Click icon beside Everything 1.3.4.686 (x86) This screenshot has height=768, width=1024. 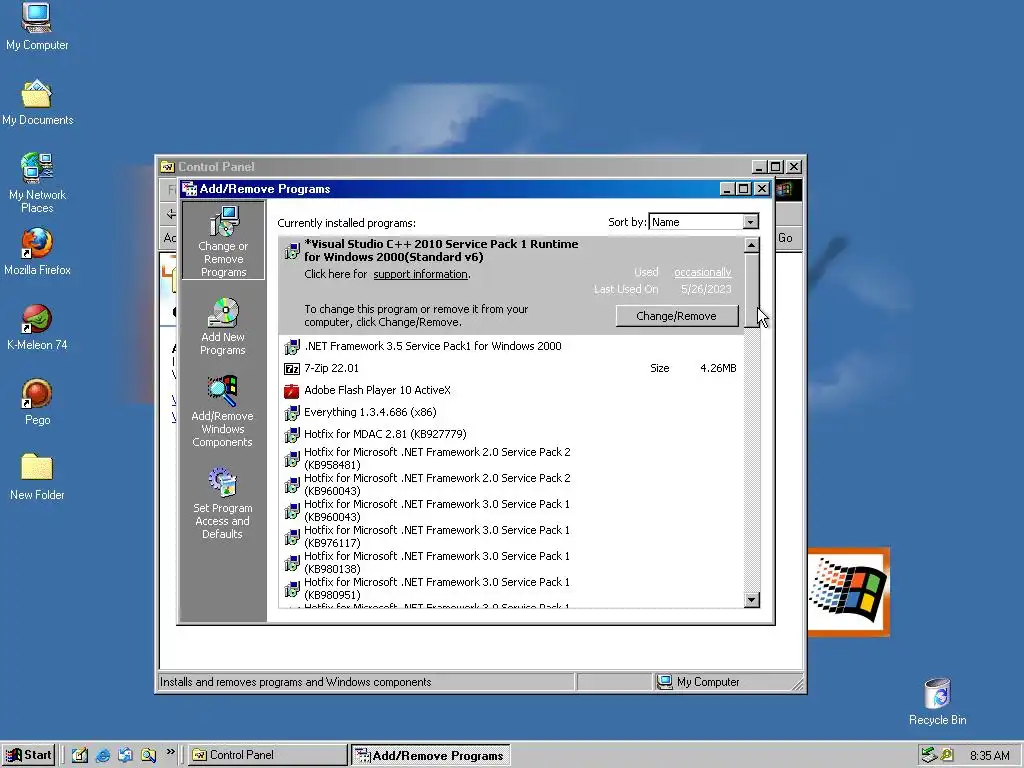(292, 413)
